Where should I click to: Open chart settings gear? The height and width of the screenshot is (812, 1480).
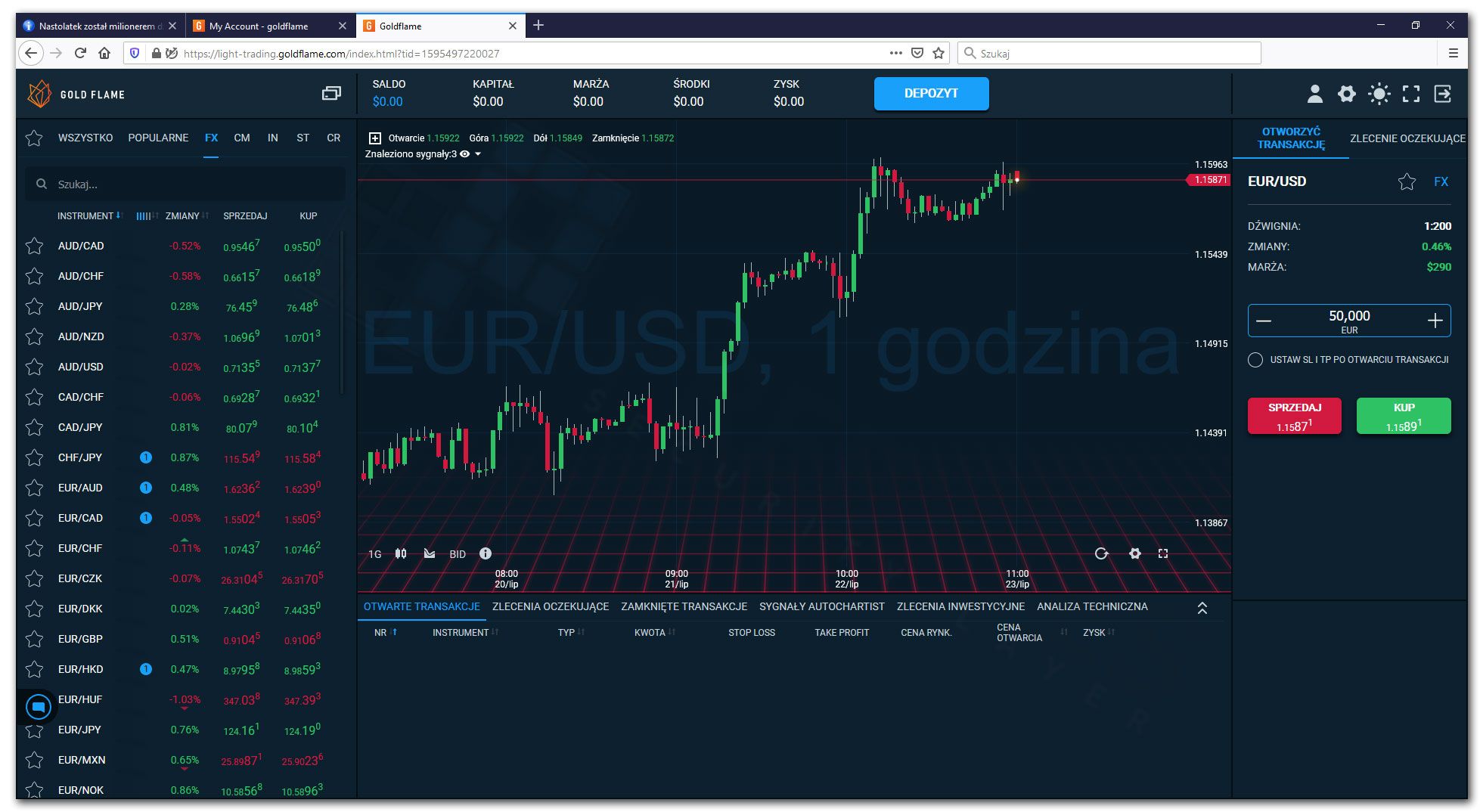1134,553
